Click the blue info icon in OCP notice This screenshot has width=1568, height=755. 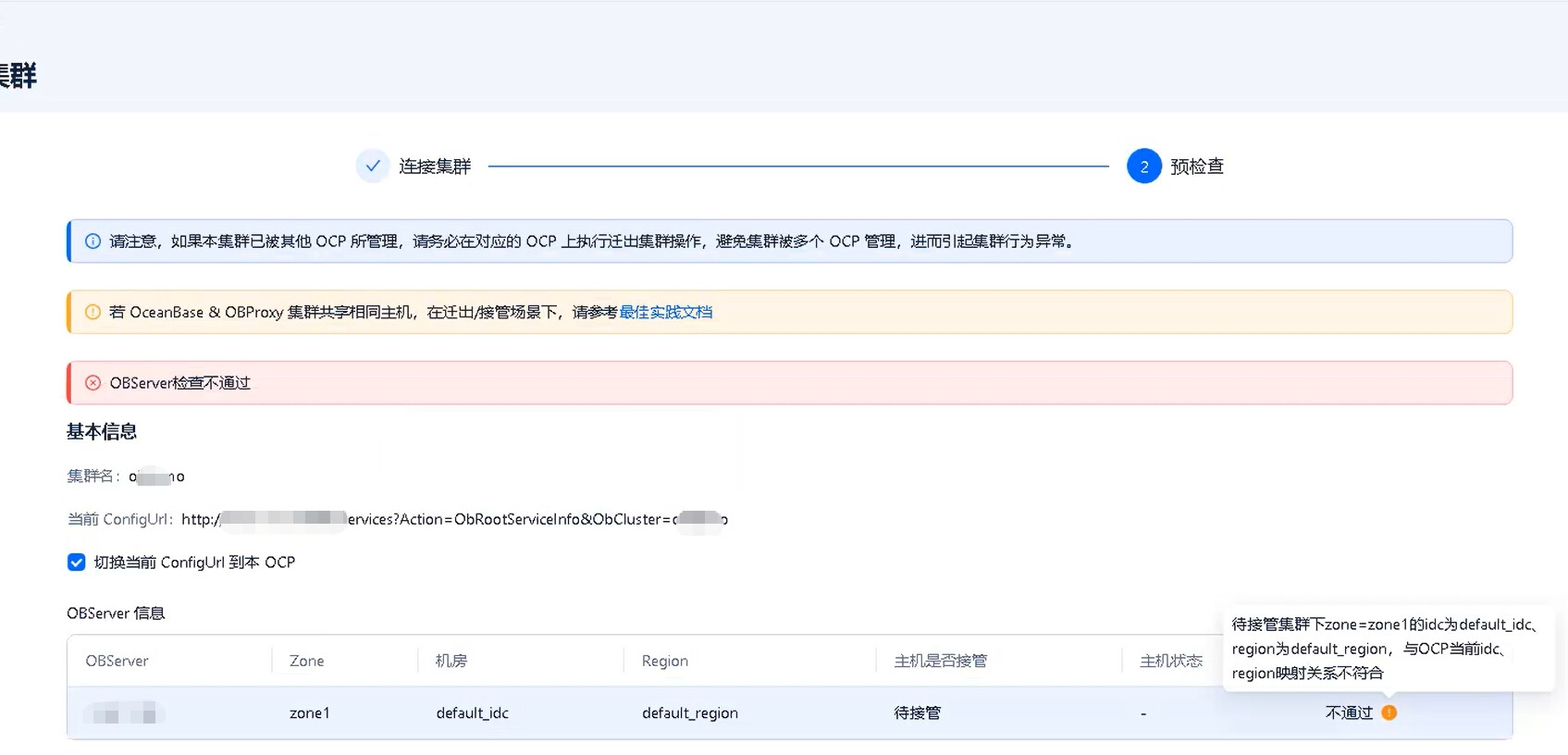click(93, 241)
